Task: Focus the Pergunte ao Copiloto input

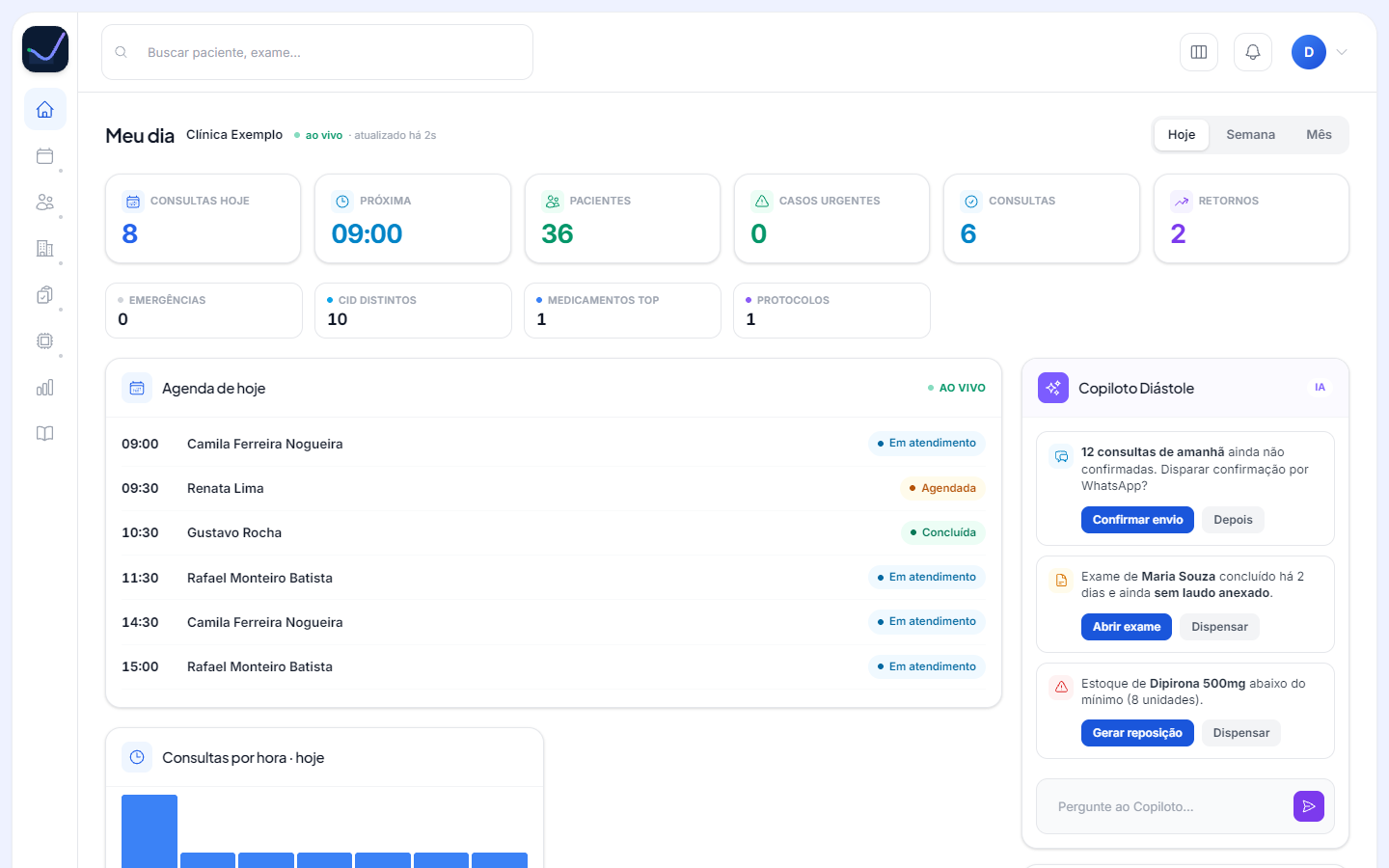Action: pos(1168,806)
